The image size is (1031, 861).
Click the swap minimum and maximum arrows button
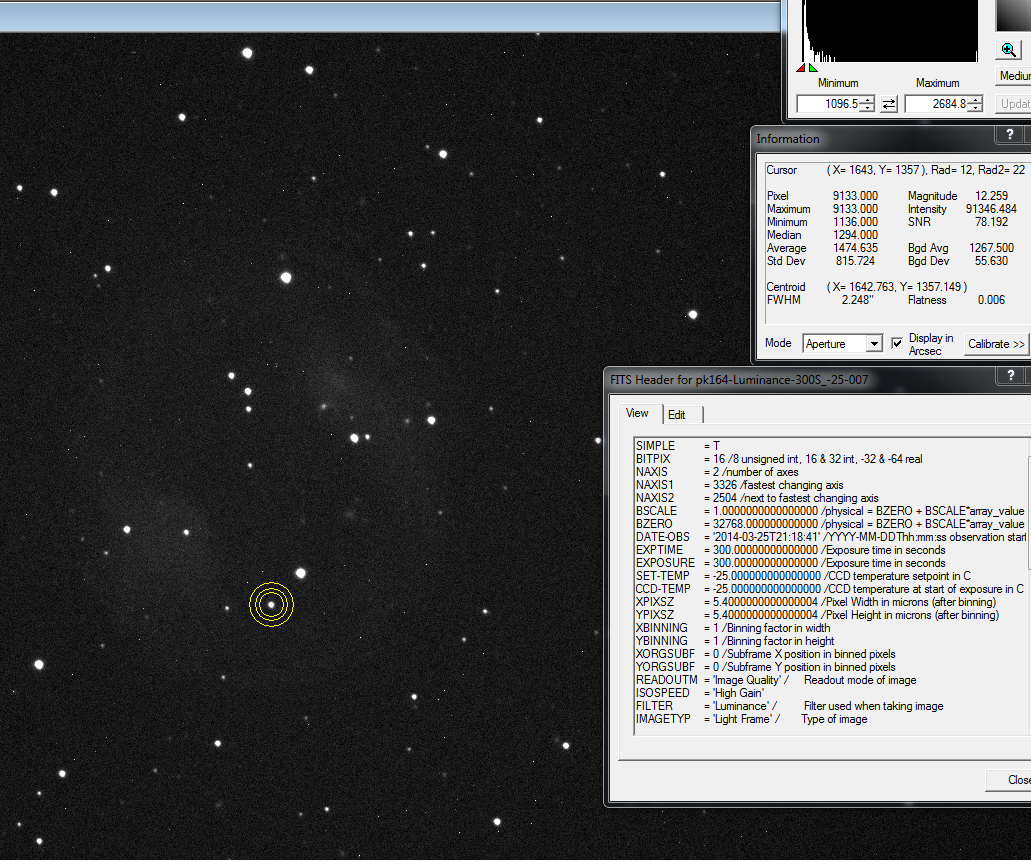click(x=889, y=104)
